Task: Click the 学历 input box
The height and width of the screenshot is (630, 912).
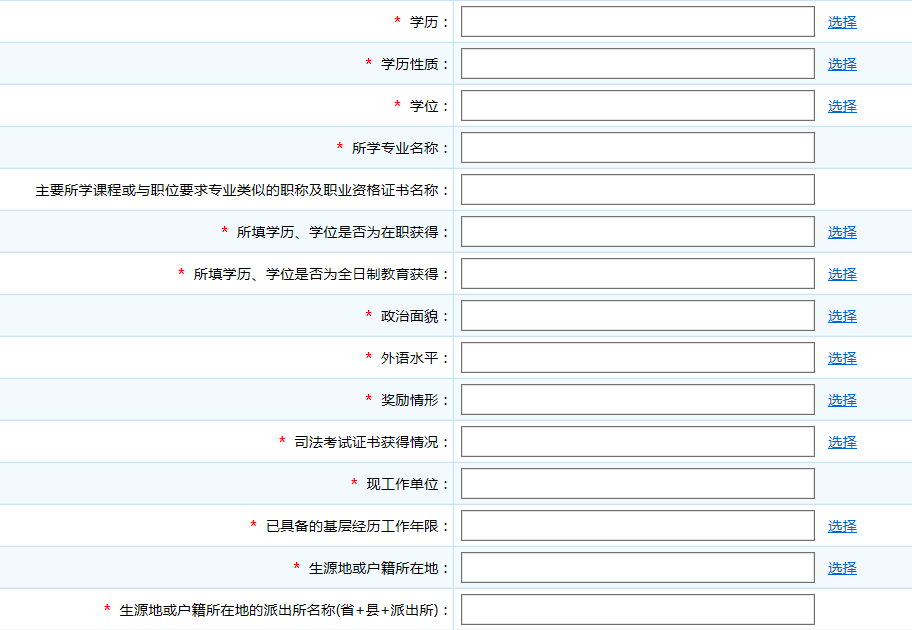Action: [637, 21]
